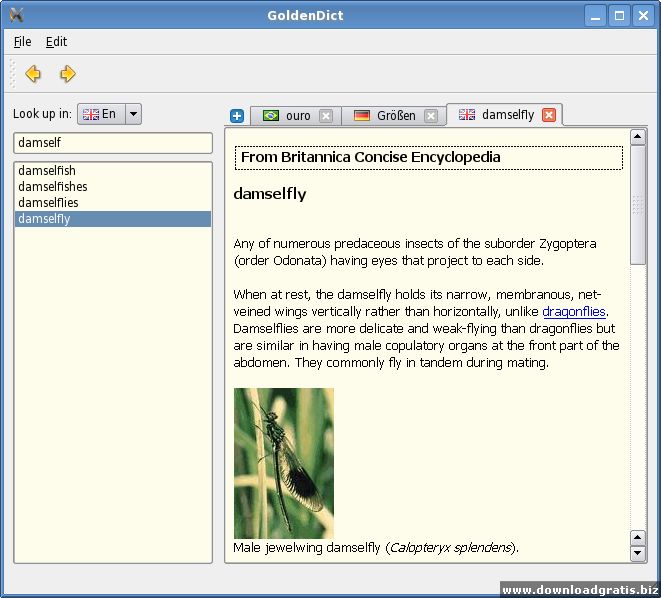The width and height of the screenshot is (661, 598).
Task: Click the toolbar drag handle
Action: 12,74
